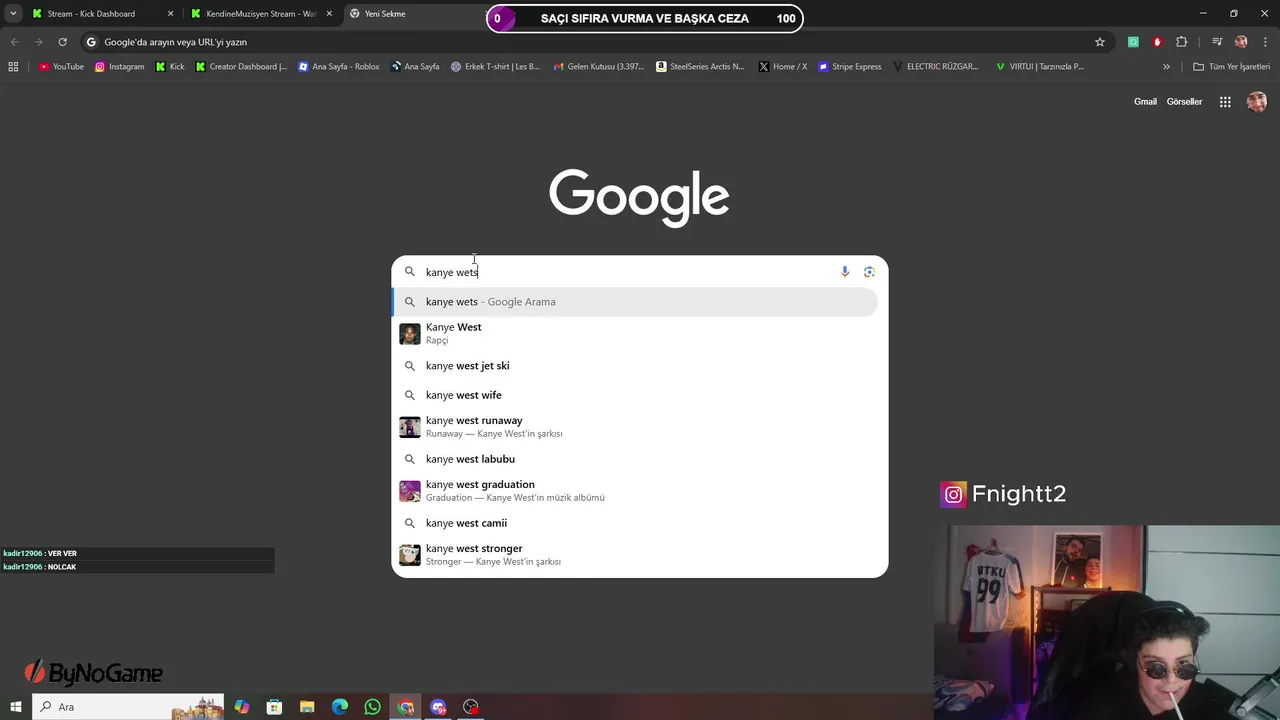
Task: Click the red extension icon in Chrome toolbar
Action: (1157, 42)
